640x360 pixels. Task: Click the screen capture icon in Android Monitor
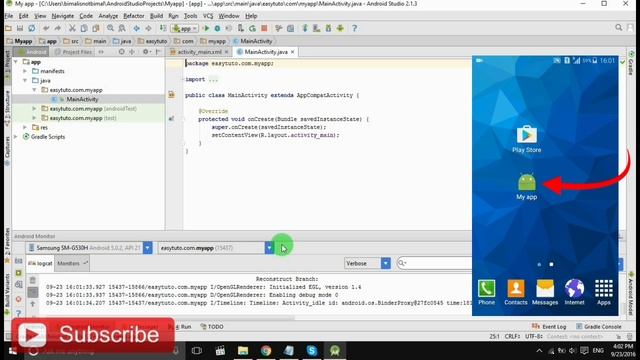pos(19,261)
